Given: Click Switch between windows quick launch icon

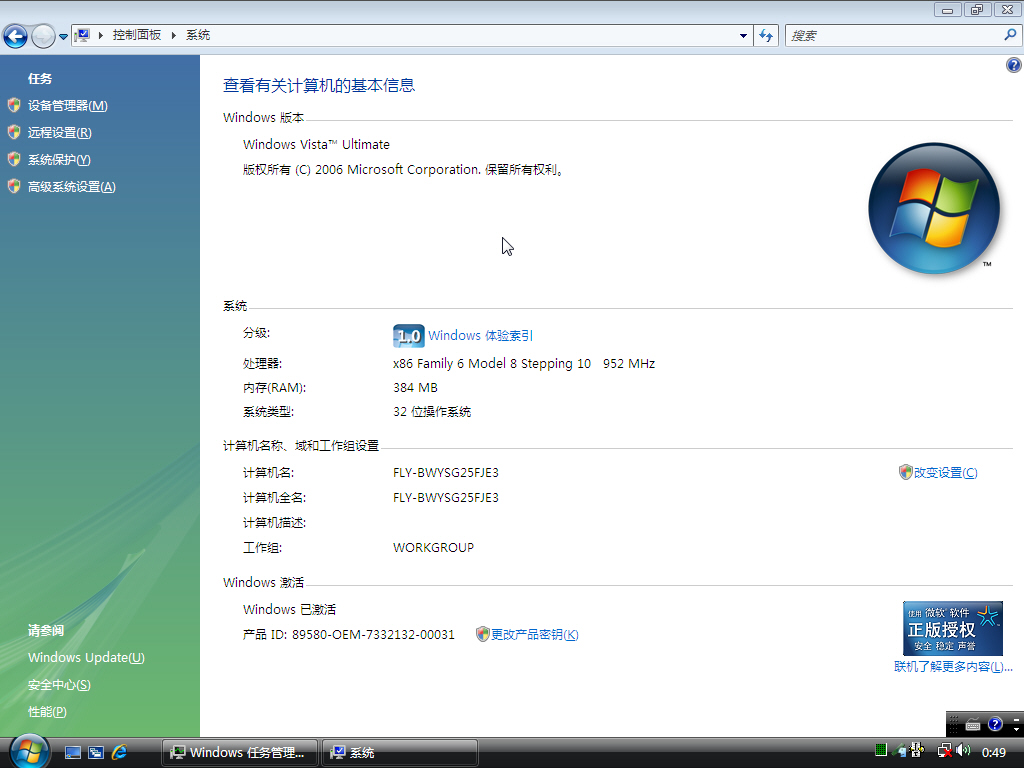Looking at the screenshot, I should [x=96, y=752].
